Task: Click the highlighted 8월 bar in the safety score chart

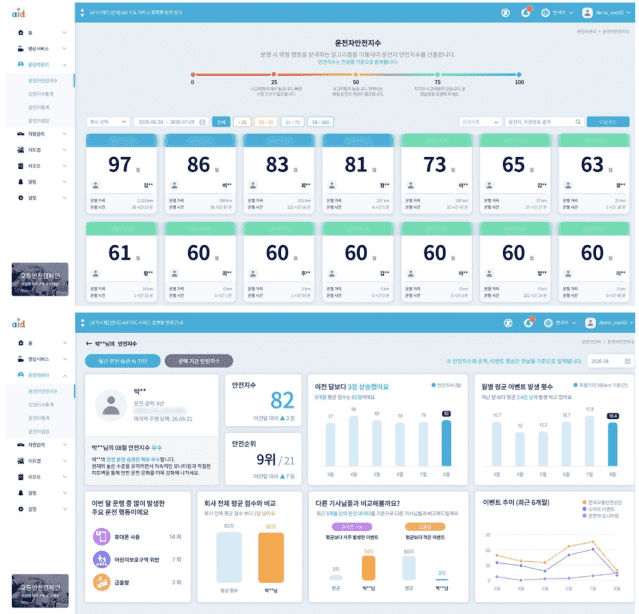Action: [446, 443]
